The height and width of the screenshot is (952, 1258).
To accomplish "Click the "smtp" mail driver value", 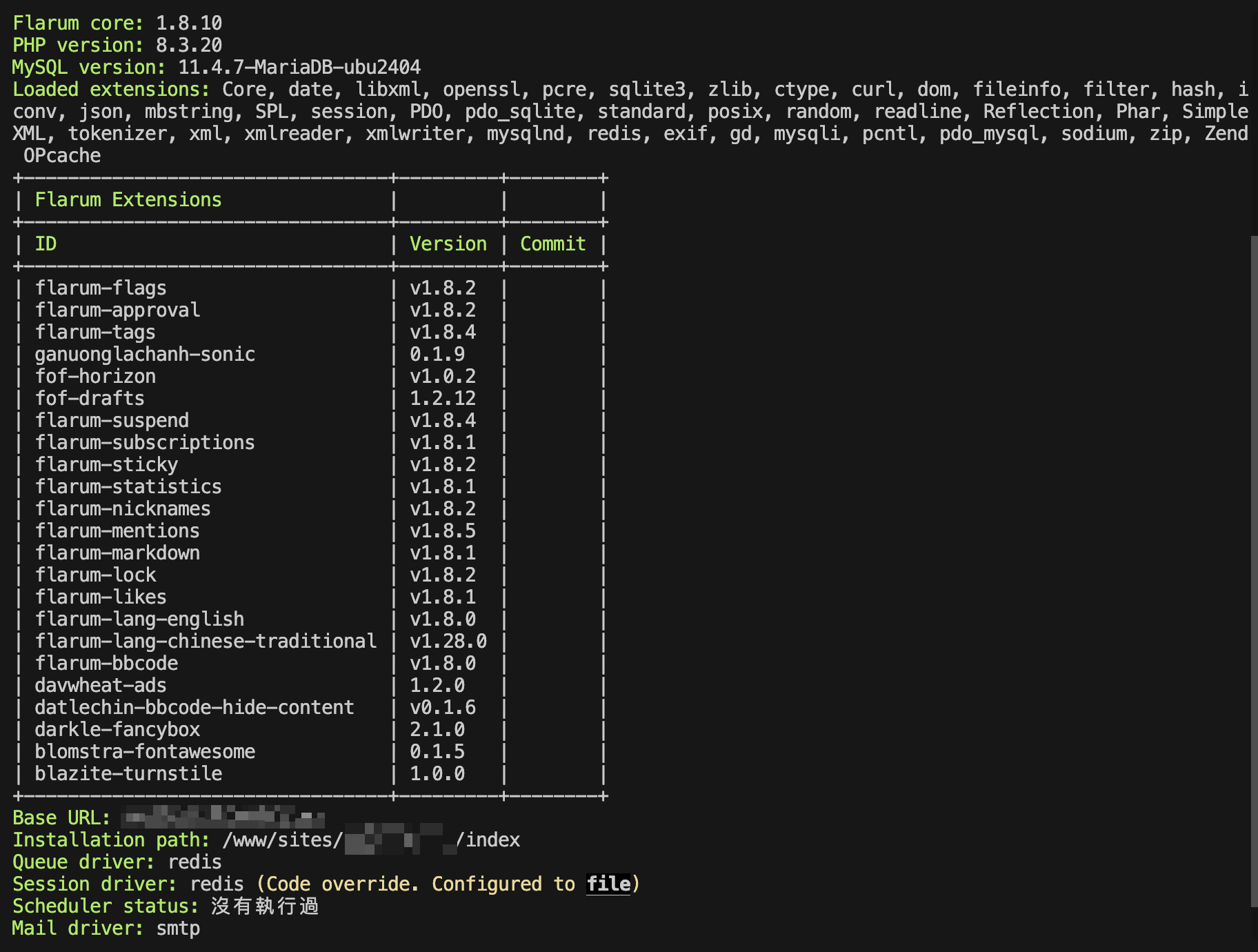I will (x=178, y=929).
